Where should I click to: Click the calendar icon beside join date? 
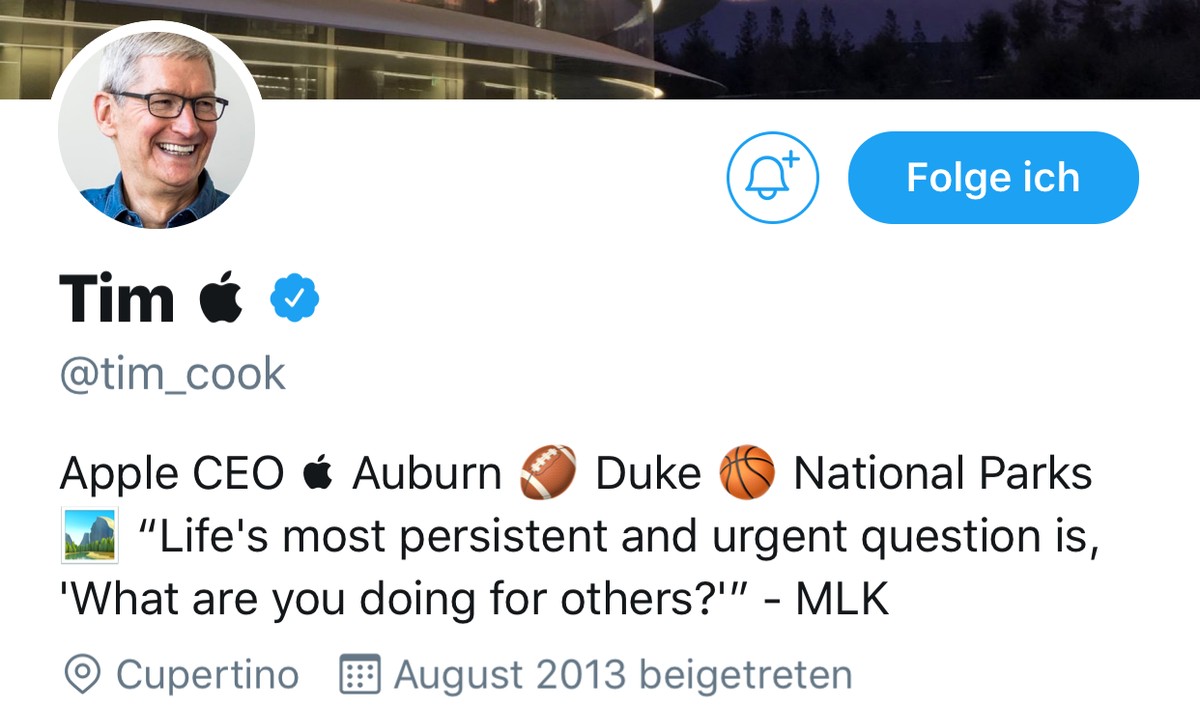pos(359,675)
